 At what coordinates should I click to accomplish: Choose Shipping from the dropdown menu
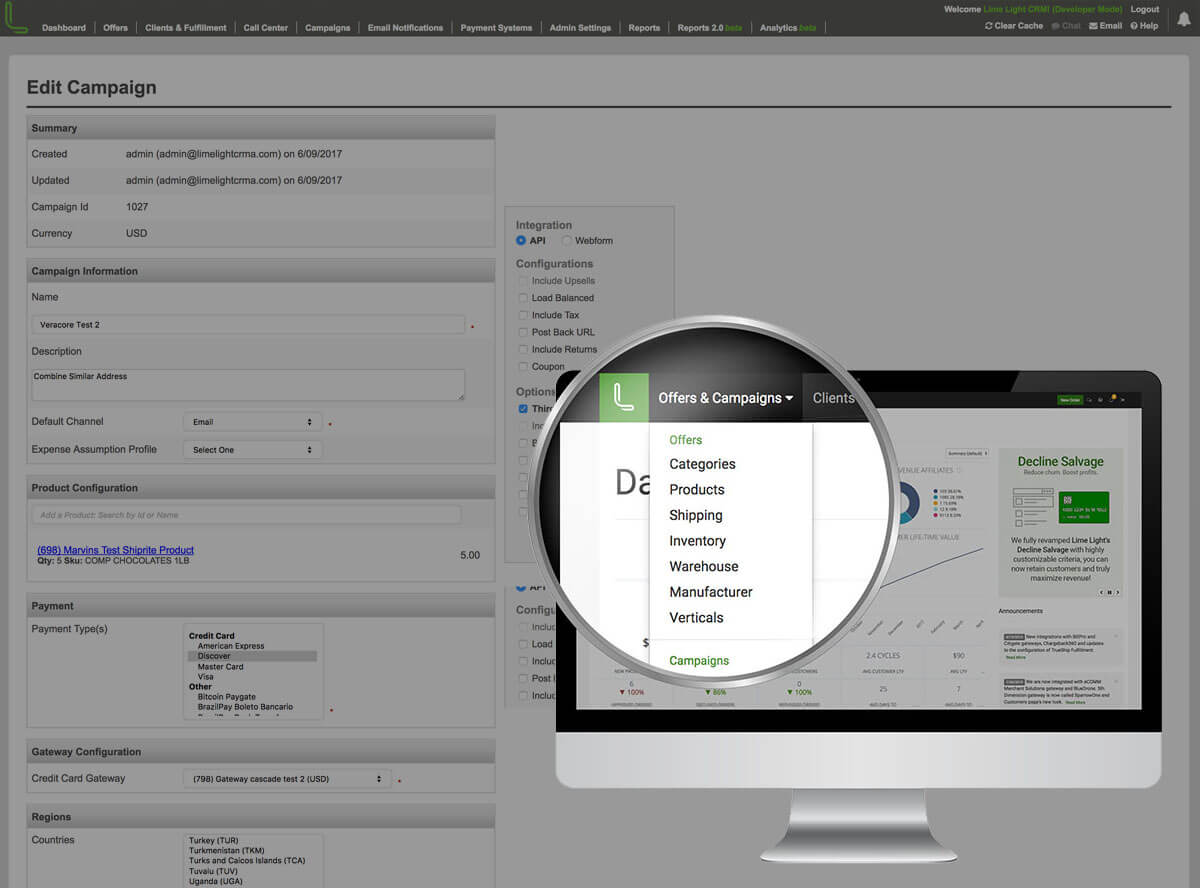click(x=696, y=516)
